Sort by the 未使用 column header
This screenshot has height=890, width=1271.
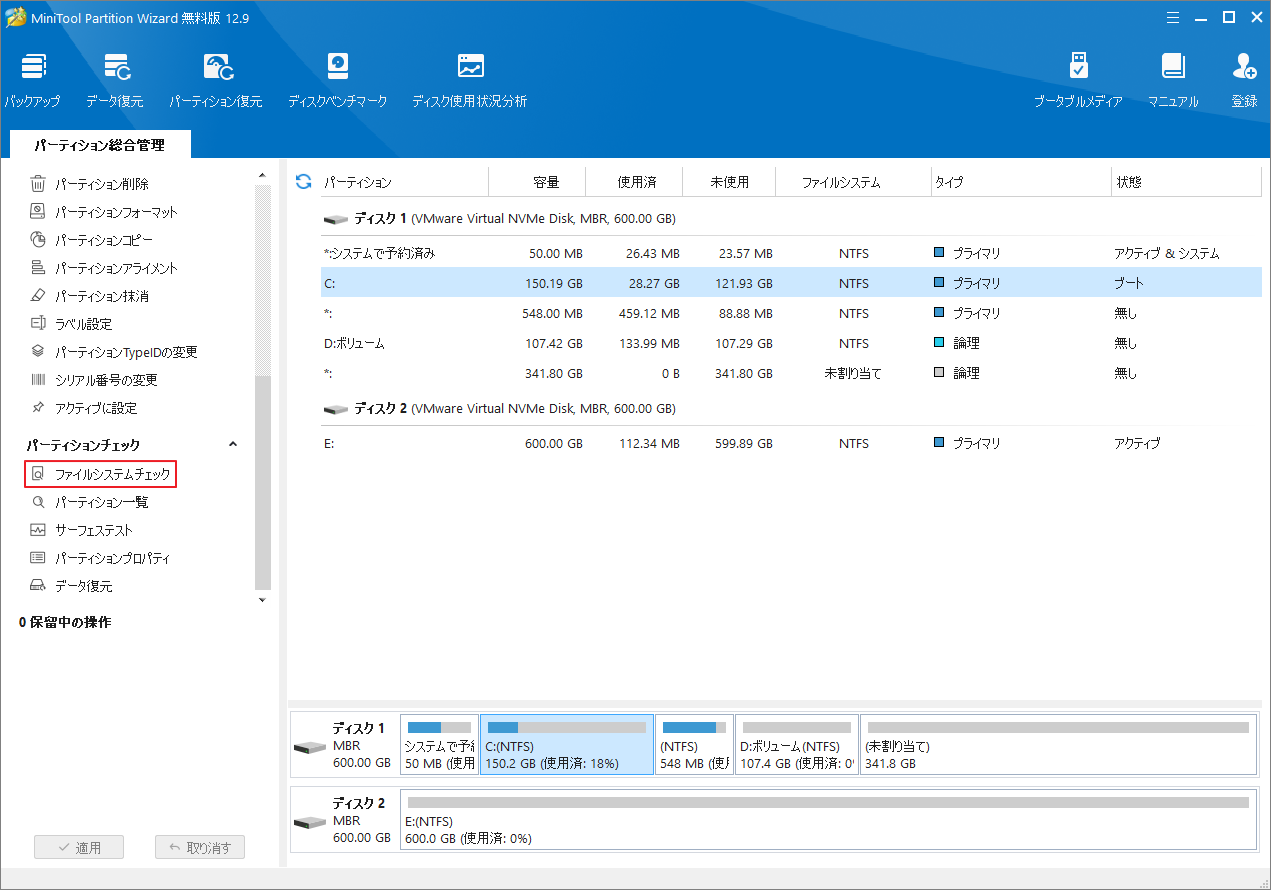click(x=730, y=182)
